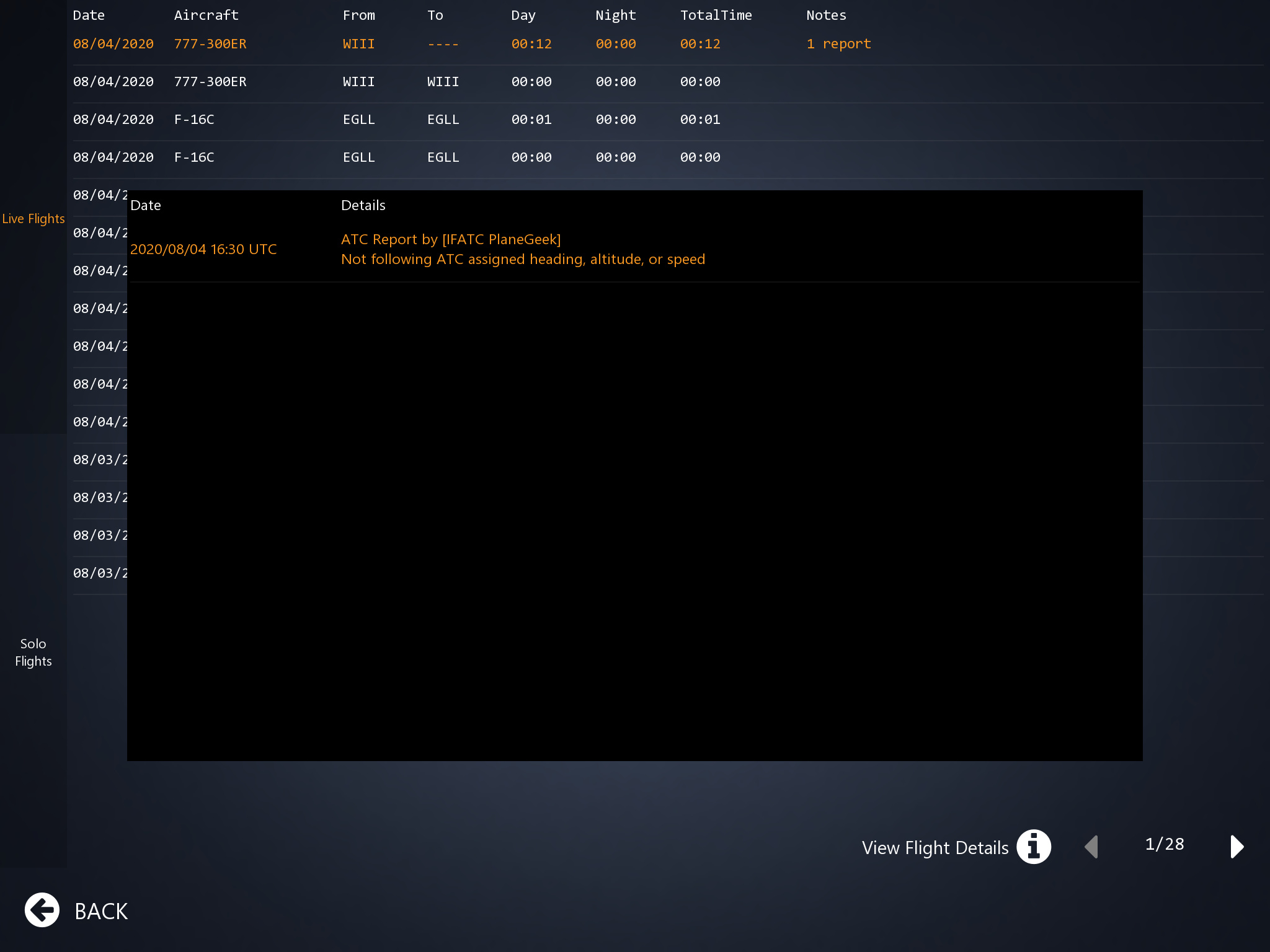Click the TotalTime column header
This screenshot has height=952, width=1270.
pyautogui.click(x=716, y=15)
